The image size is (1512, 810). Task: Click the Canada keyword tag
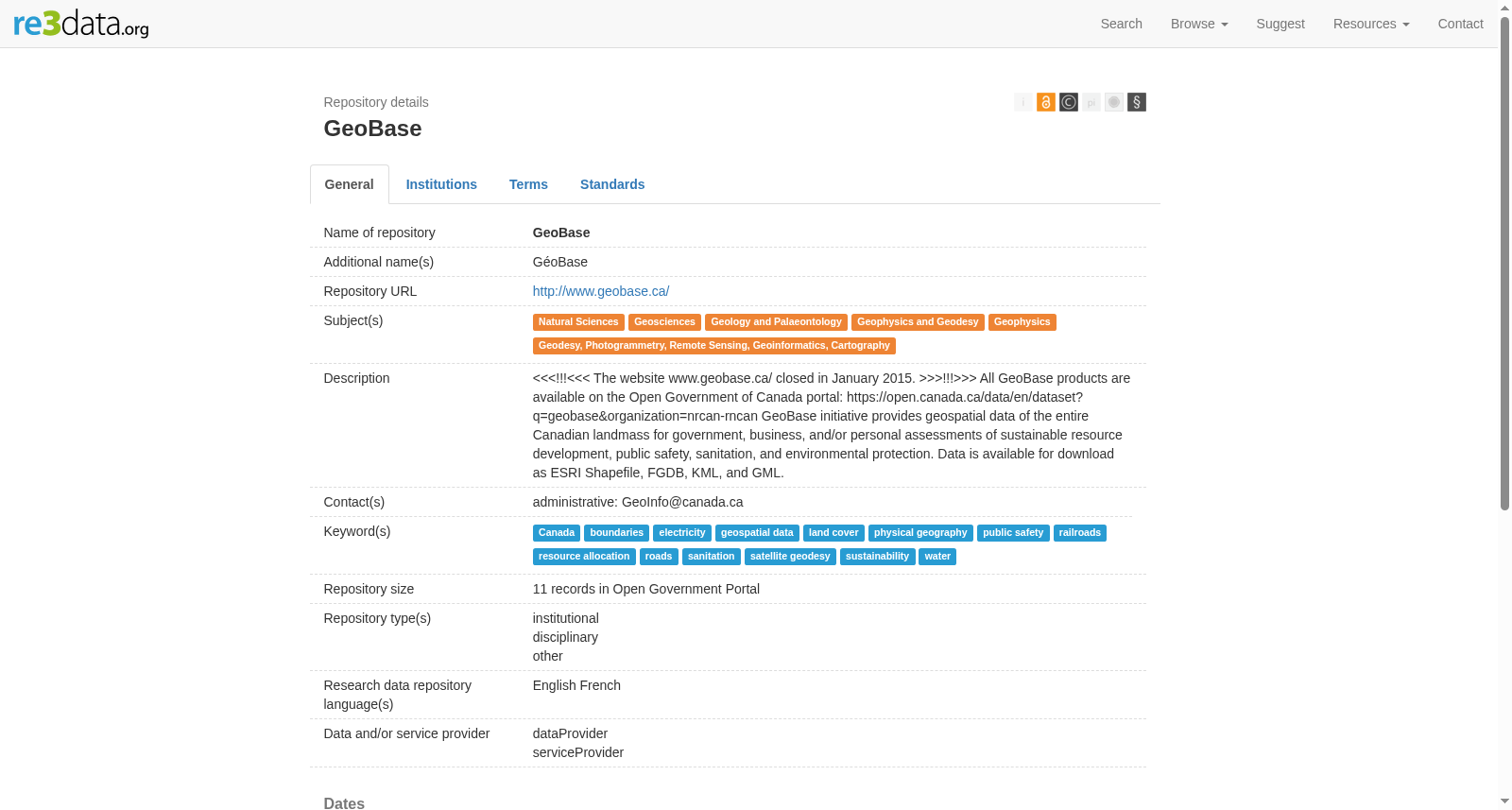(557, 533)
